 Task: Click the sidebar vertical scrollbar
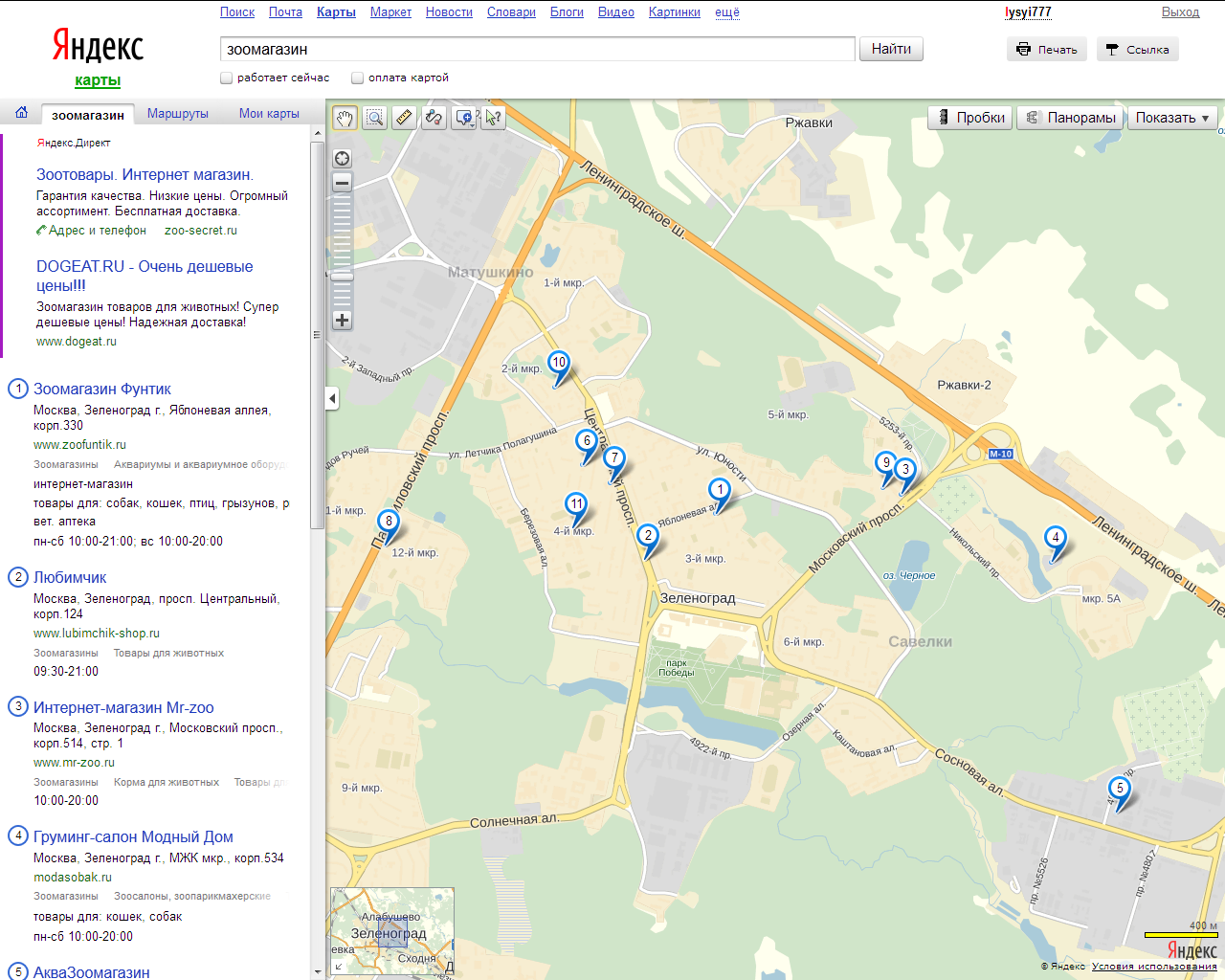tap(318, 335)
